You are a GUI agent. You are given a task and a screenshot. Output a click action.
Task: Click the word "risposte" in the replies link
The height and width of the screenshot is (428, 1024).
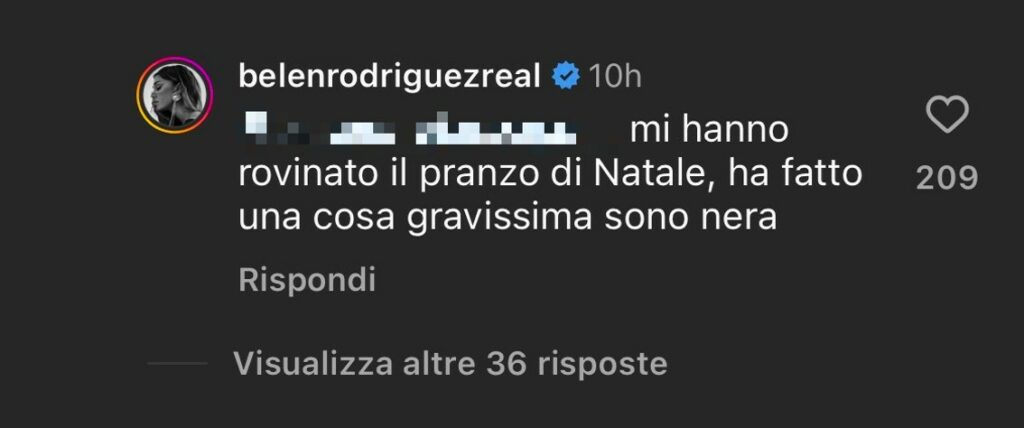tap(602, 363)
